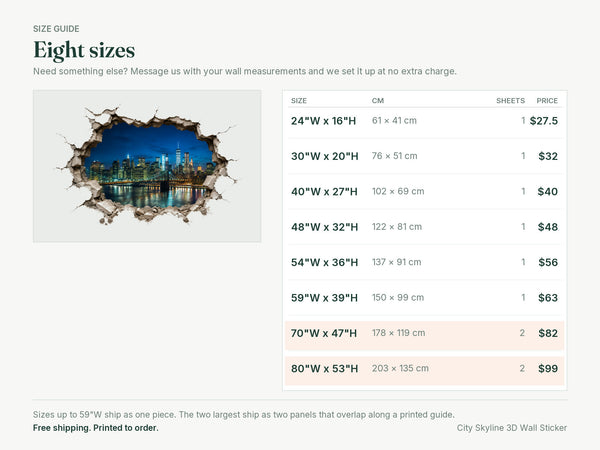The width and height of the screenshot is (600, 450).
Task: Click the Need something else message line
Action: point(245,71)
